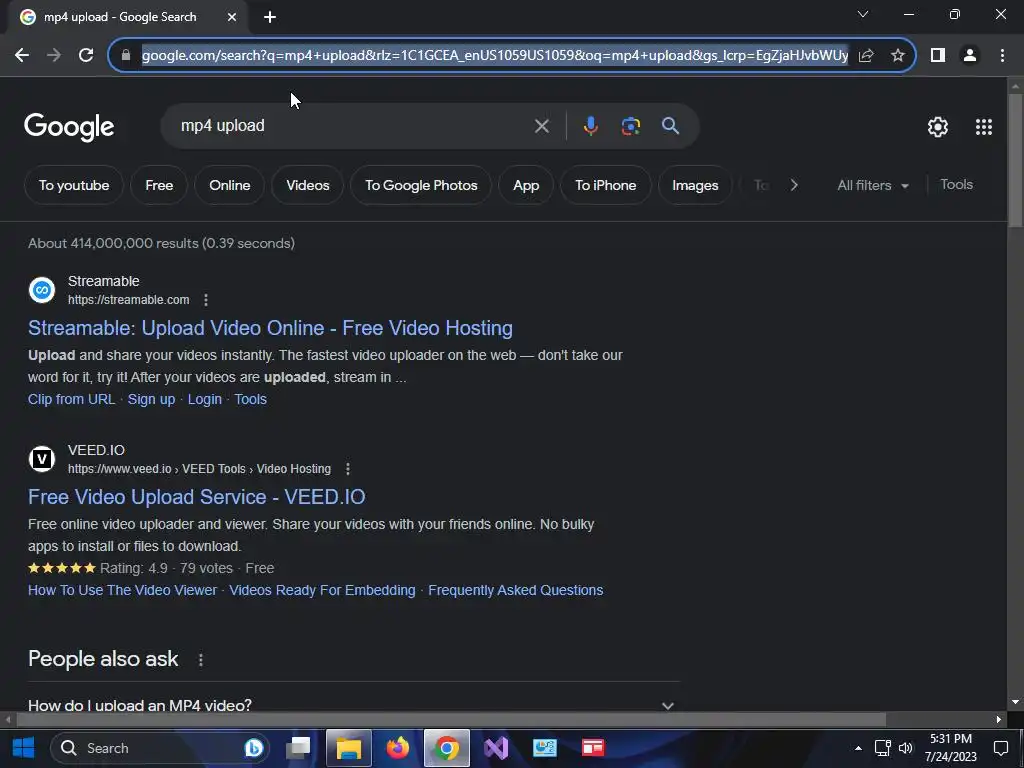Open search Tools

[x=956, y=185]
